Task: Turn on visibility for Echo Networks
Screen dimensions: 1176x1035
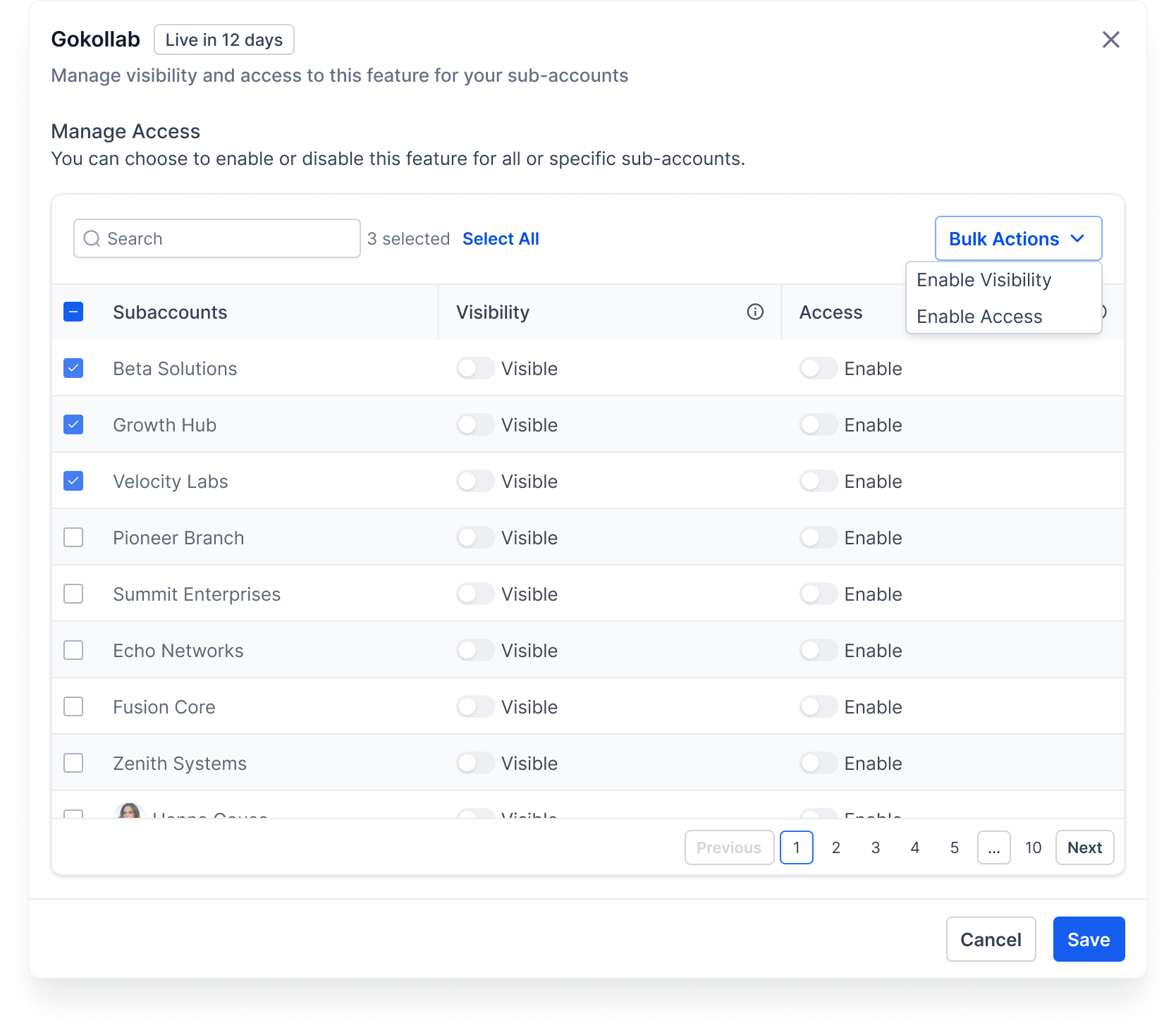Action: click(x=475, y=650)
